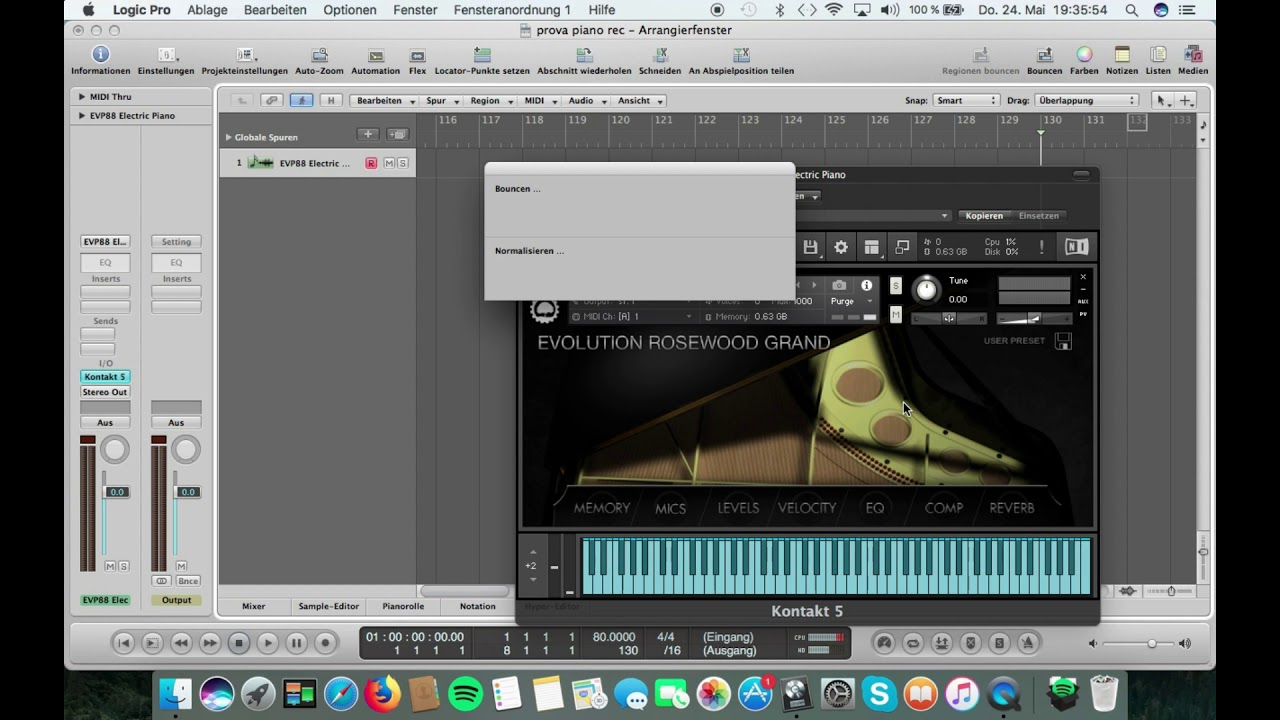Click the Kontakt Tune knob

click(x=927, y=290)
